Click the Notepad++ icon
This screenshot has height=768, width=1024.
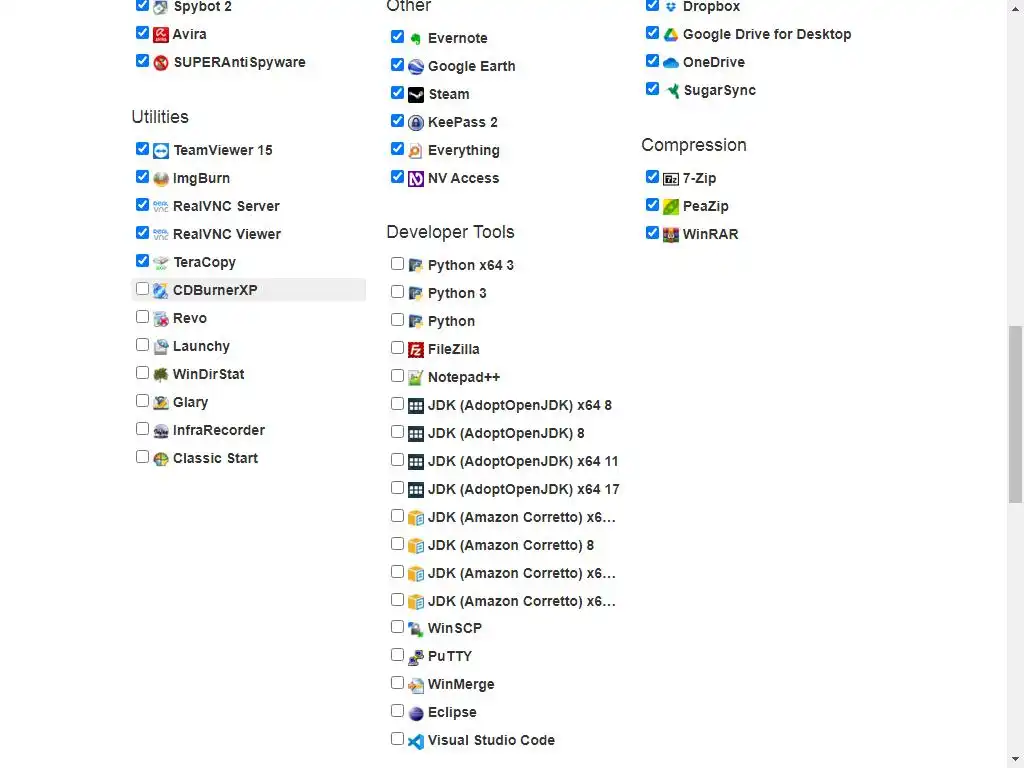pyautogui.click(x=416, y=378)
